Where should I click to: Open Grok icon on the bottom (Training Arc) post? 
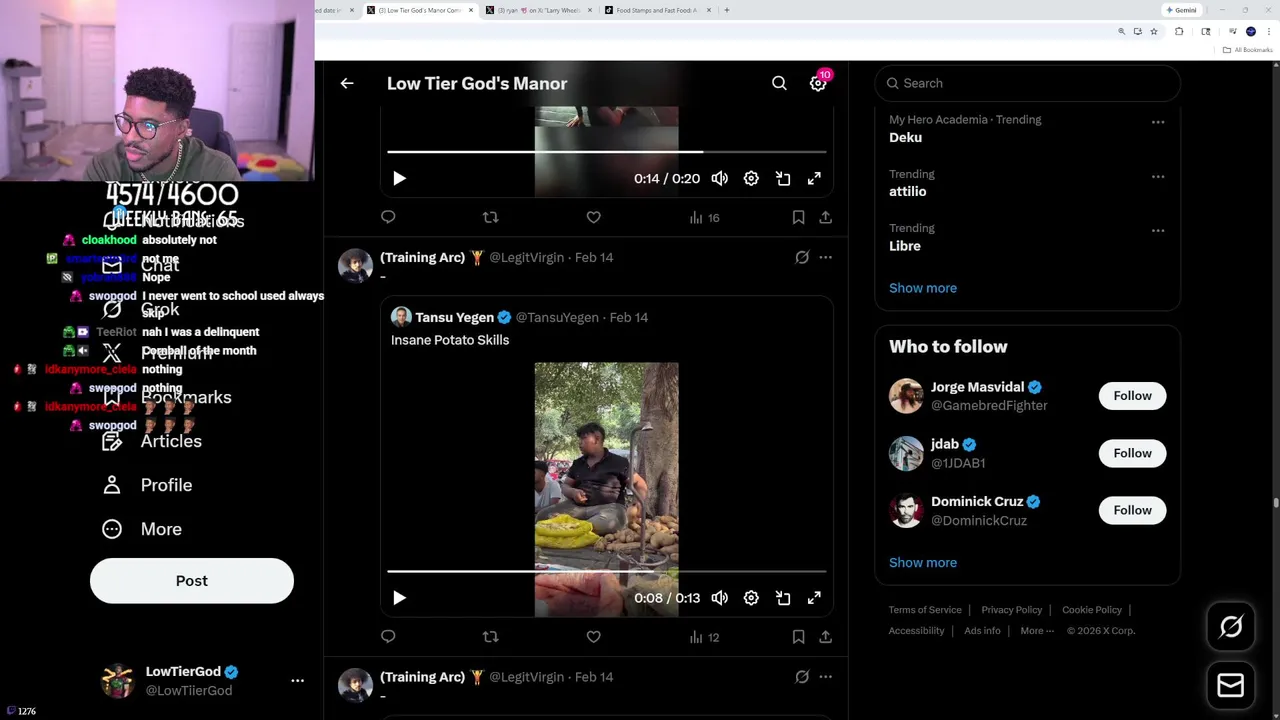[802, 677]
